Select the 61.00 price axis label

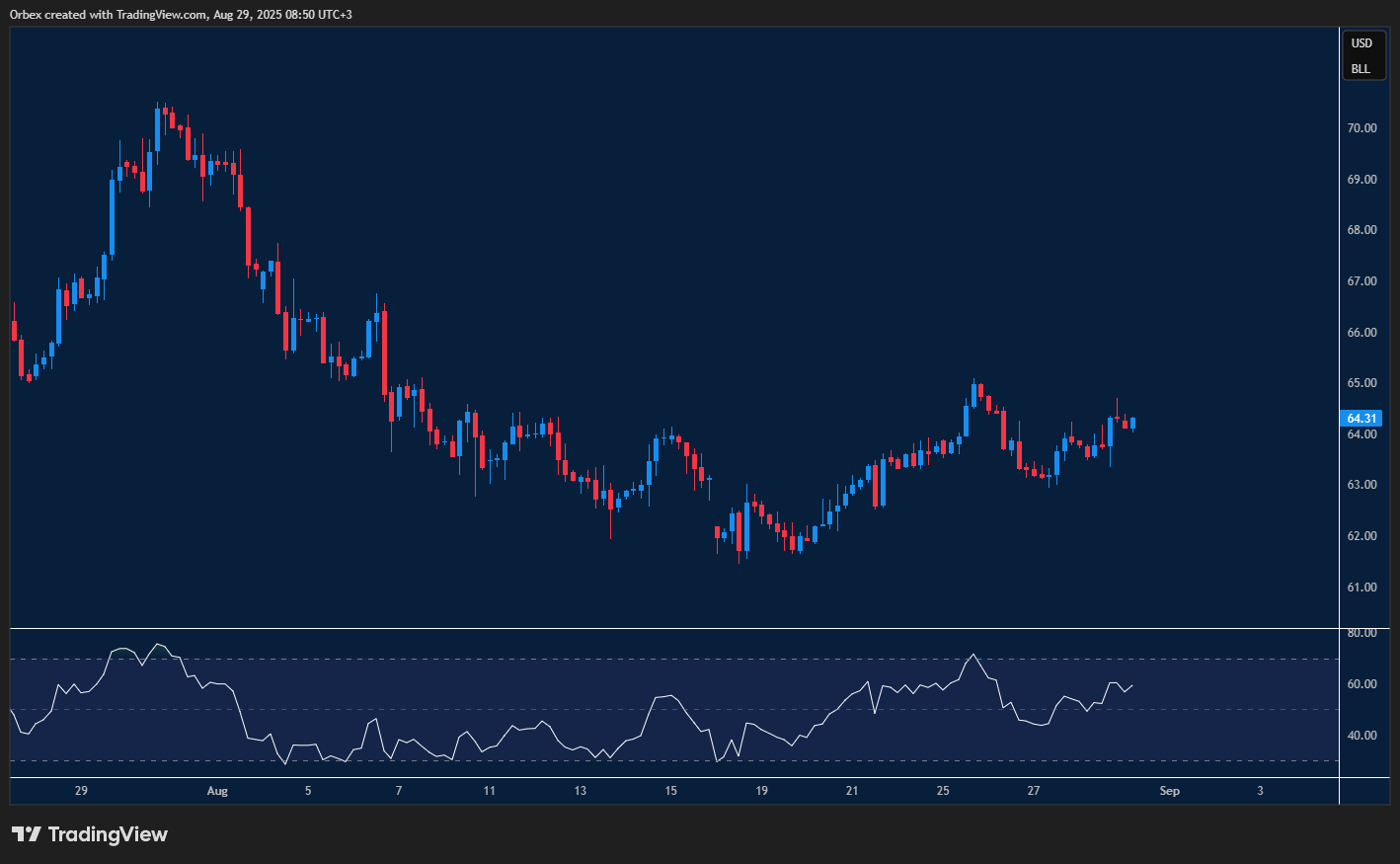pos(1361,588)
